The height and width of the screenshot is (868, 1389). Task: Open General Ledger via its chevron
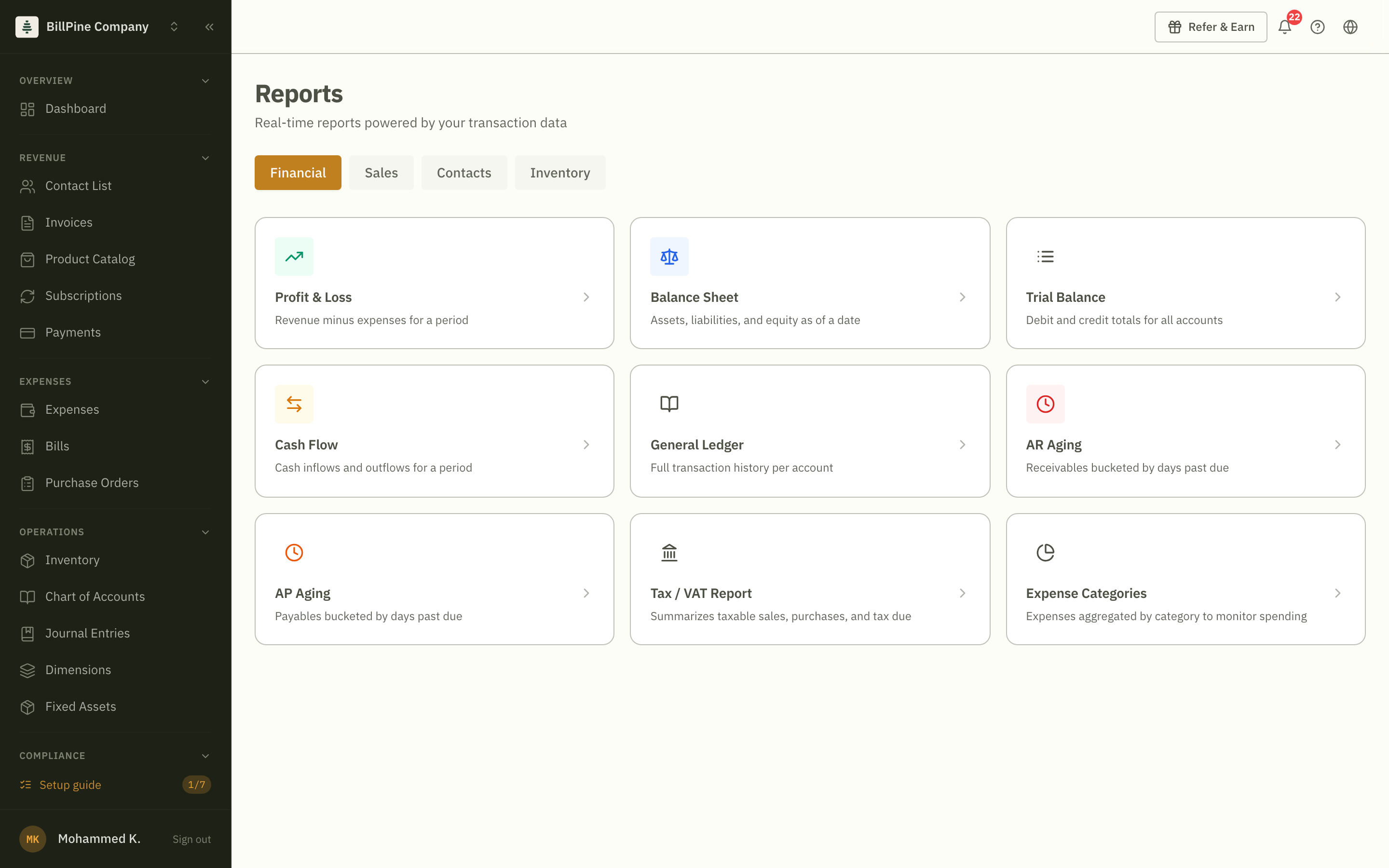[x=963, y=445]
